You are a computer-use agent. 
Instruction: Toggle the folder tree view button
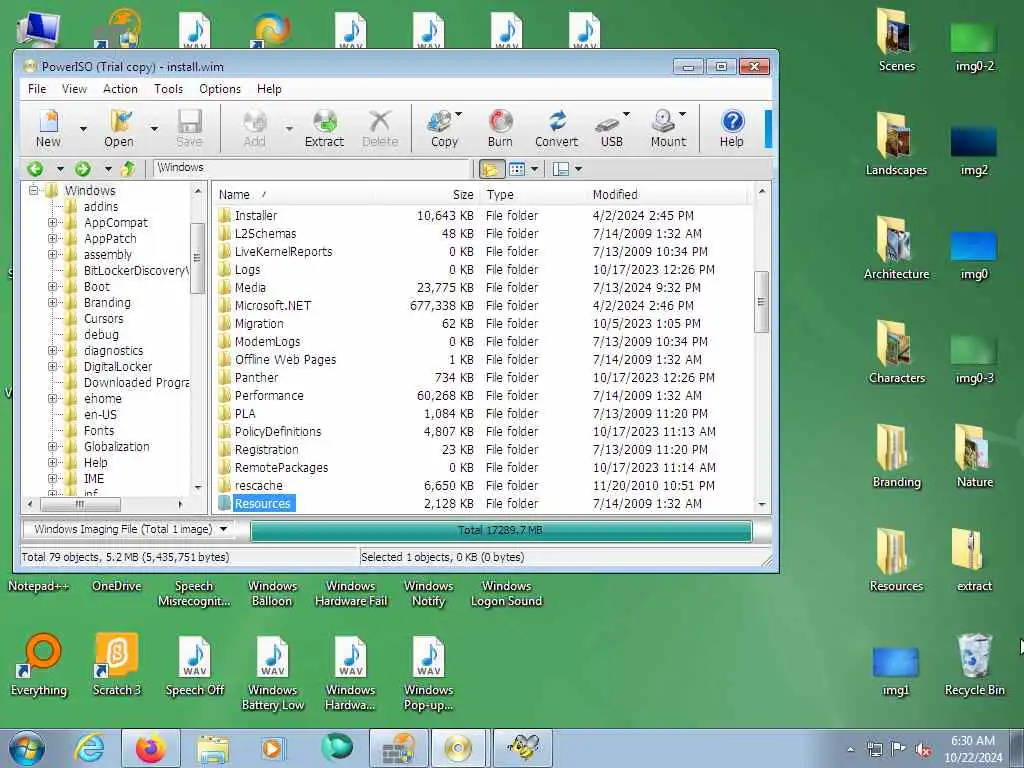pyautogui.click(x=490, y=169)
